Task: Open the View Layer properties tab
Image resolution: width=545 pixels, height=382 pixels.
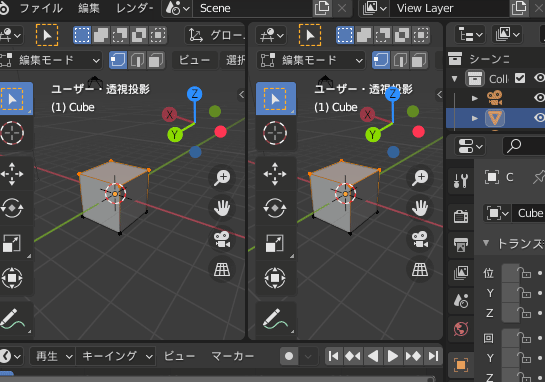Action: click(x=461, y=273)
